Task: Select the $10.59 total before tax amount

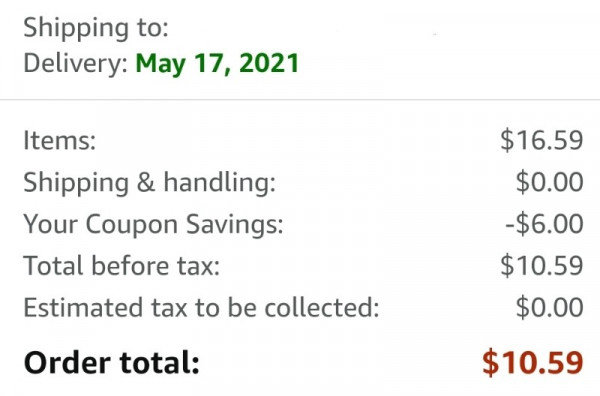Action: tap(541, 265)
